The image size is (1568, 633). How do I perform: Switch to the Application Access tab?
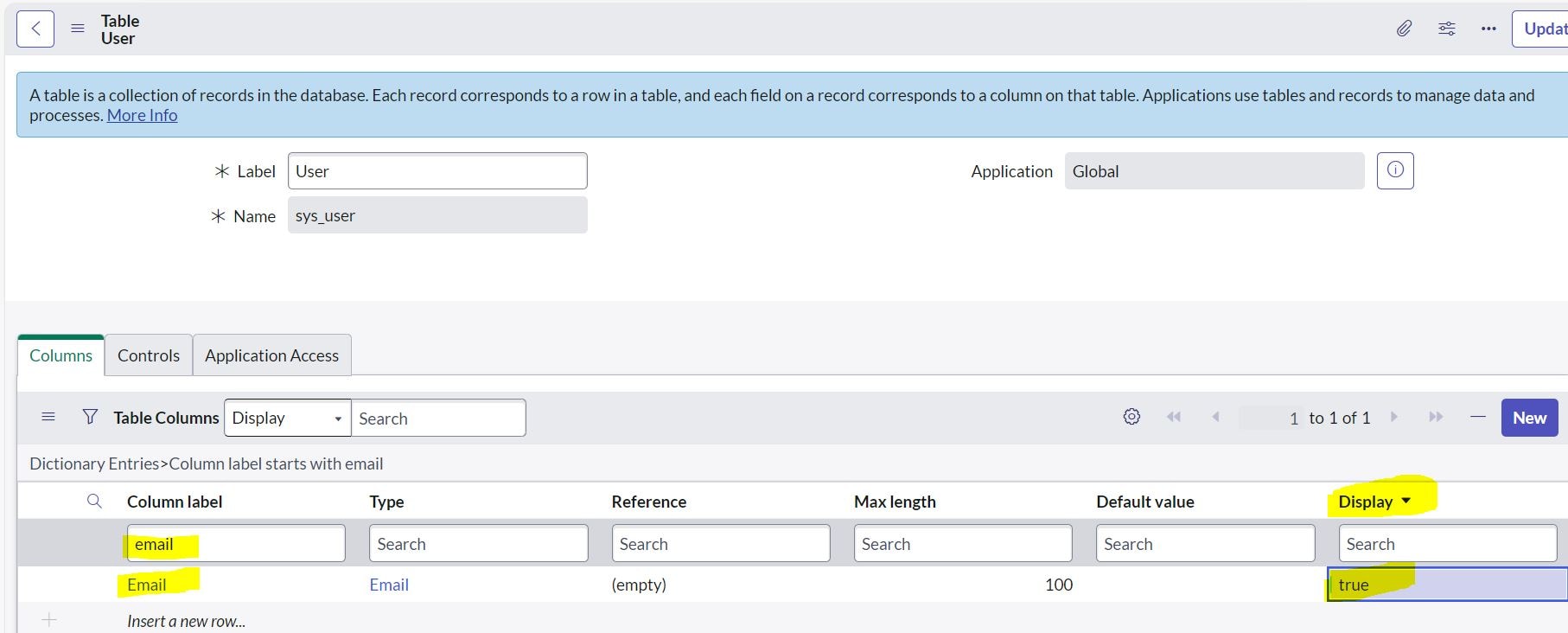[x=271, y=355]
